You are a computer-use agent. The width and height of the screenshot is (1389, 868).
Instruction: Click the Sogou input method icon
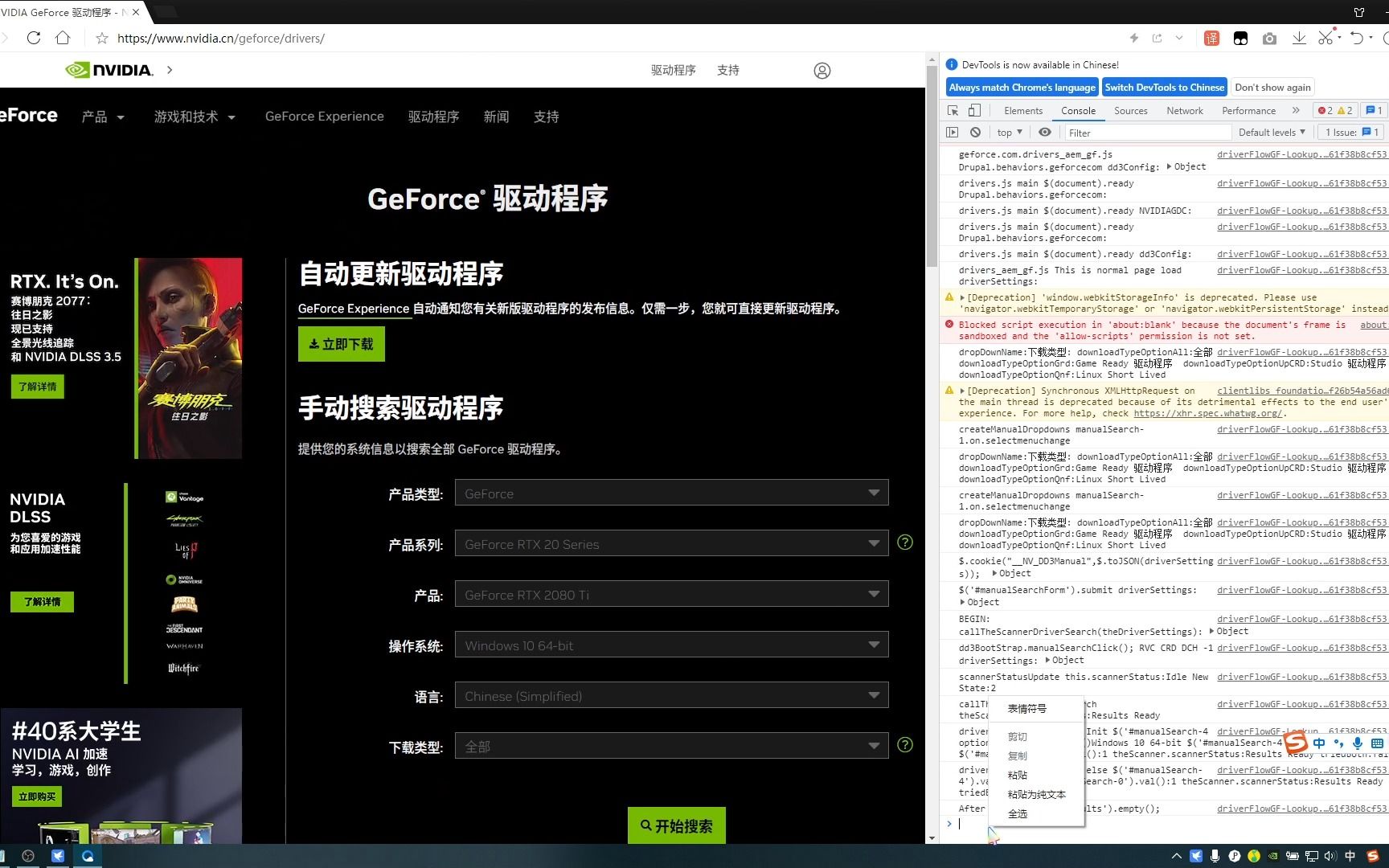(1295, 743)
